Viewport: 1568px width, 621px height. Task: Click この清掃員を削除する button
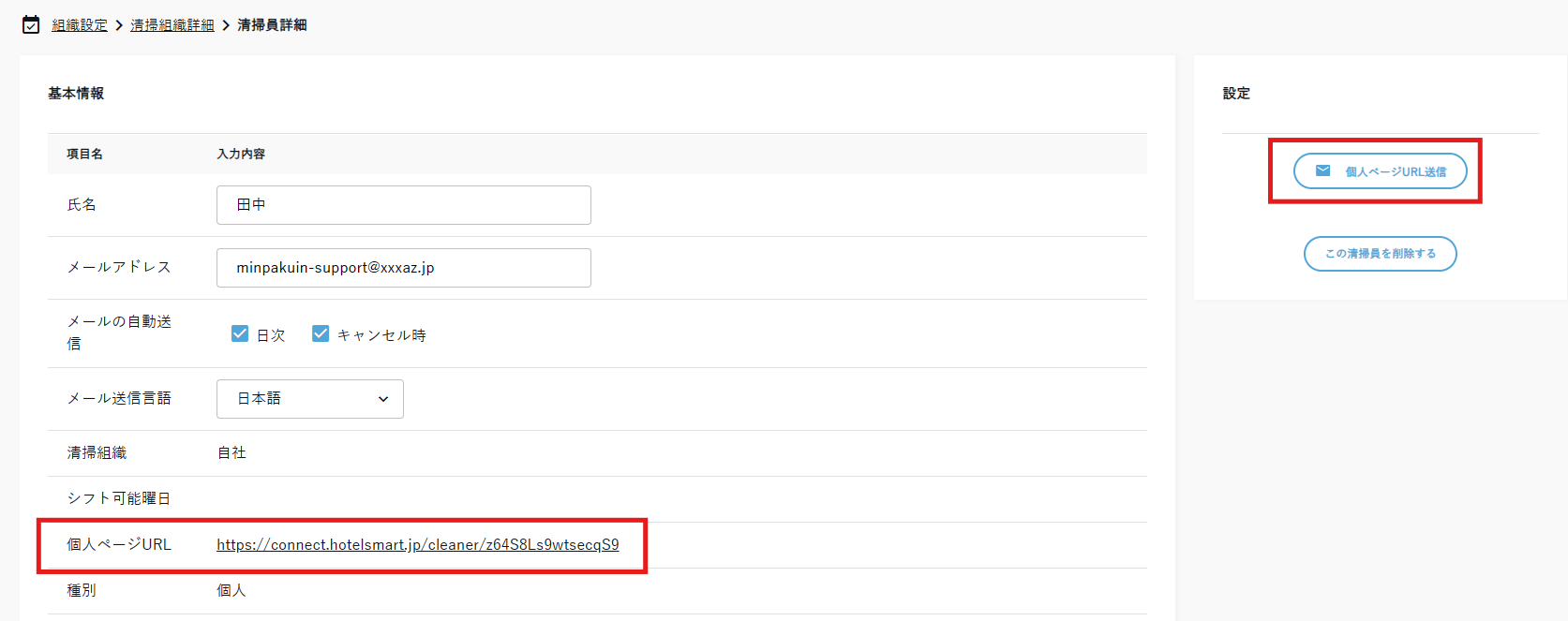point(1380,254)
